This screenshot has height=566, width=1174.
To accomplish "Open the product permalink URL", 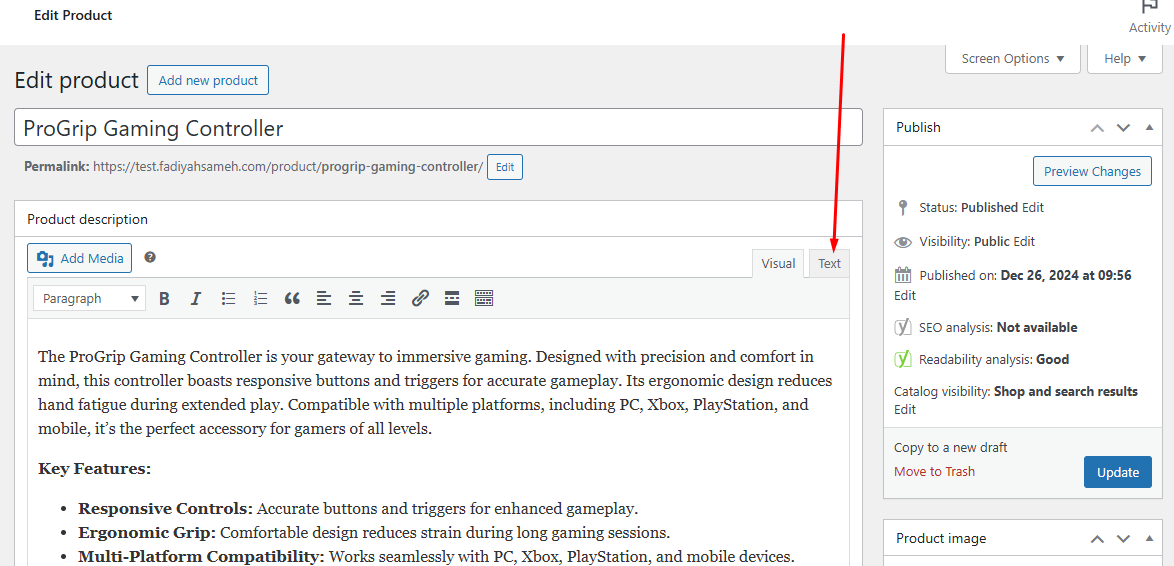I will pyautogui.click(x=288, y=167).
